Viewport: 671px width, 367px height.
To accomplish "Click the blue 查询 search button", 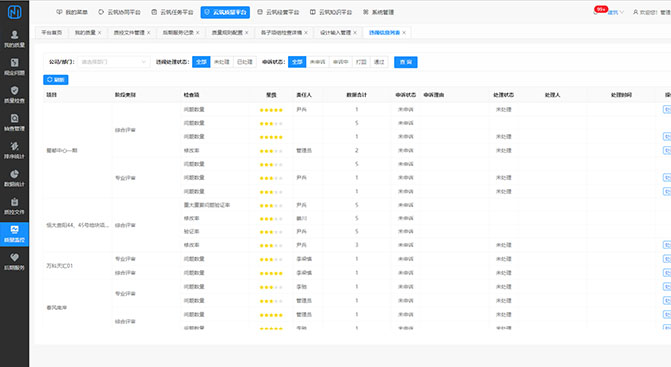I will point(406,62).
